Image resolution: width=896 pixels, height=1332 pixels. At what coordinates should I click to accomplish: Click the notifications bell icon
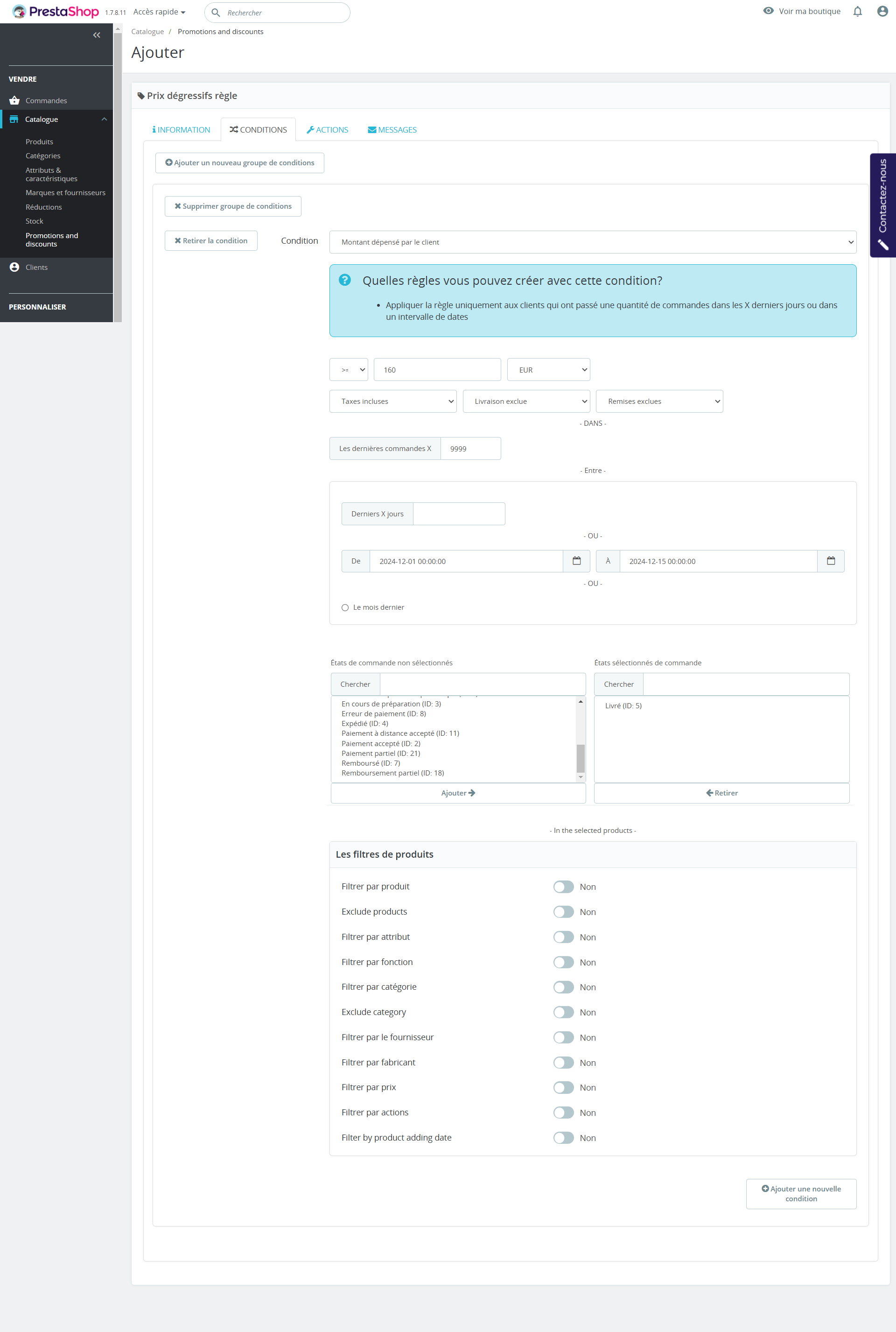(857, 11)
